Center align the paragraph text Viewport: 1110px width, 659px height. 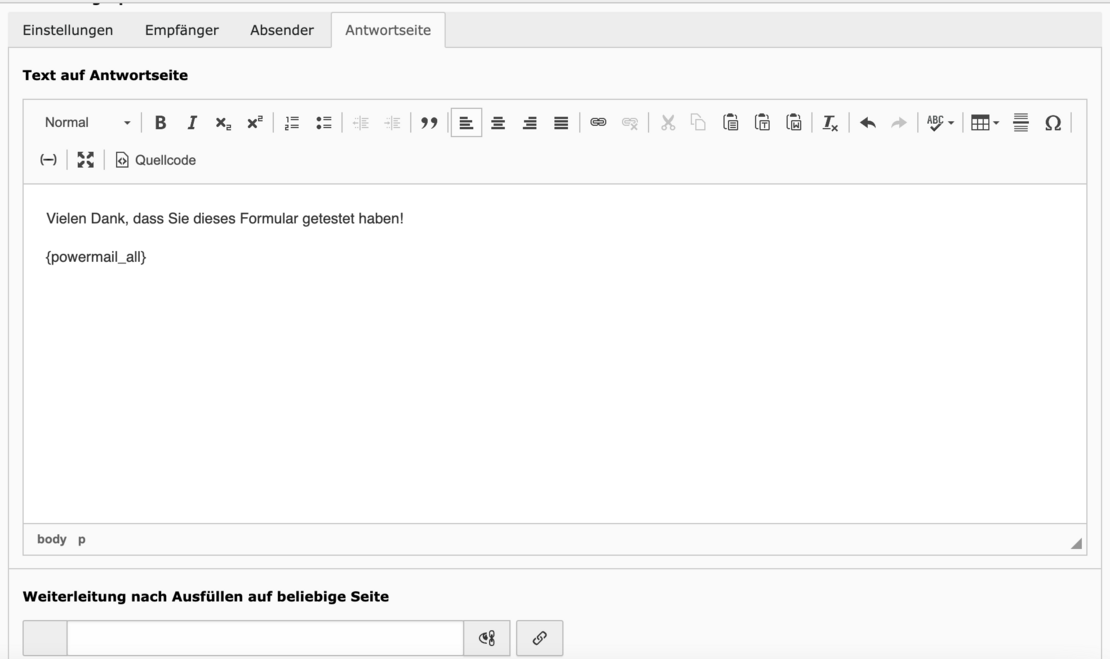(498, 123)
